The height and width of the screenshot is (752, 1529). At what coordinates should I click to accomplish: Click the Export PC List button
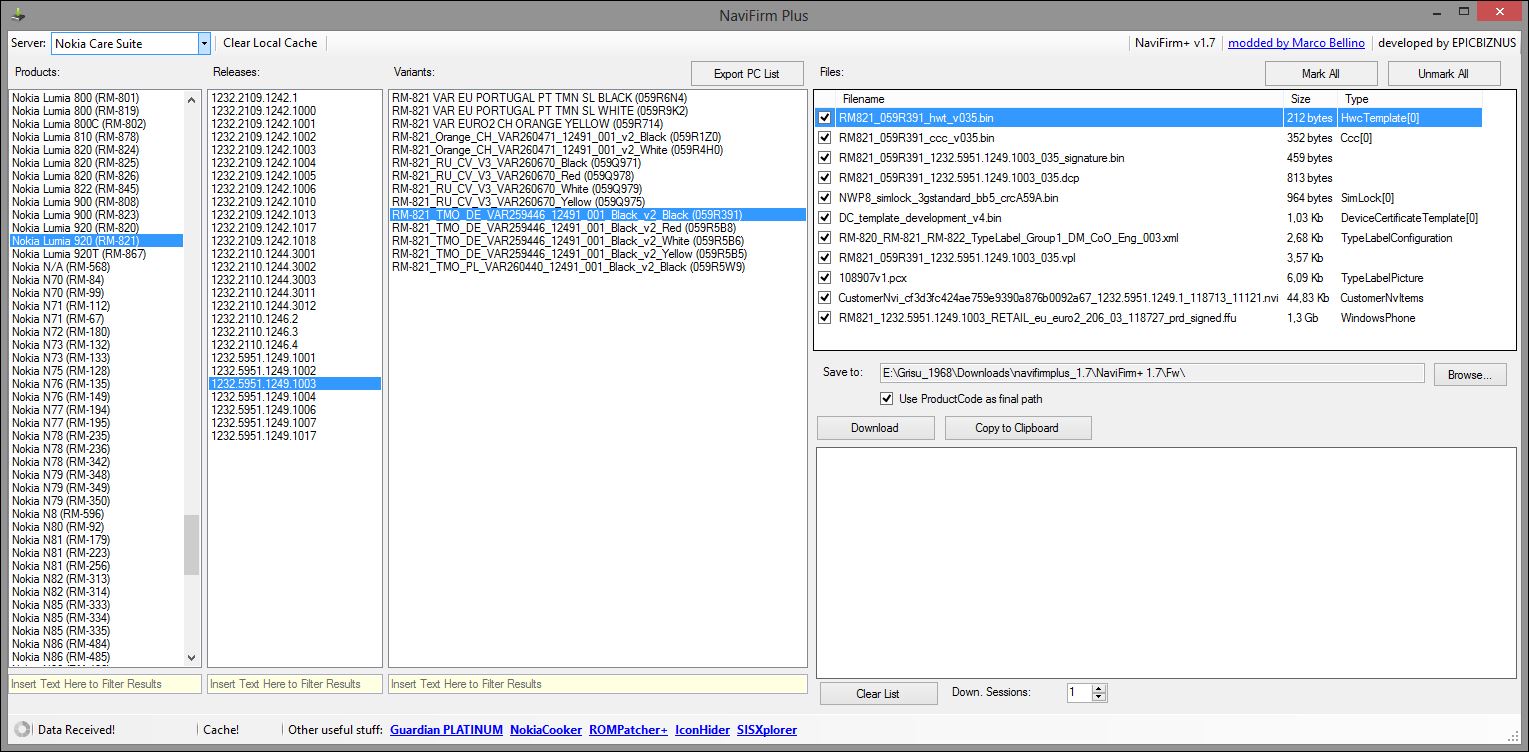pyautogui.click(x=746, y=74)
